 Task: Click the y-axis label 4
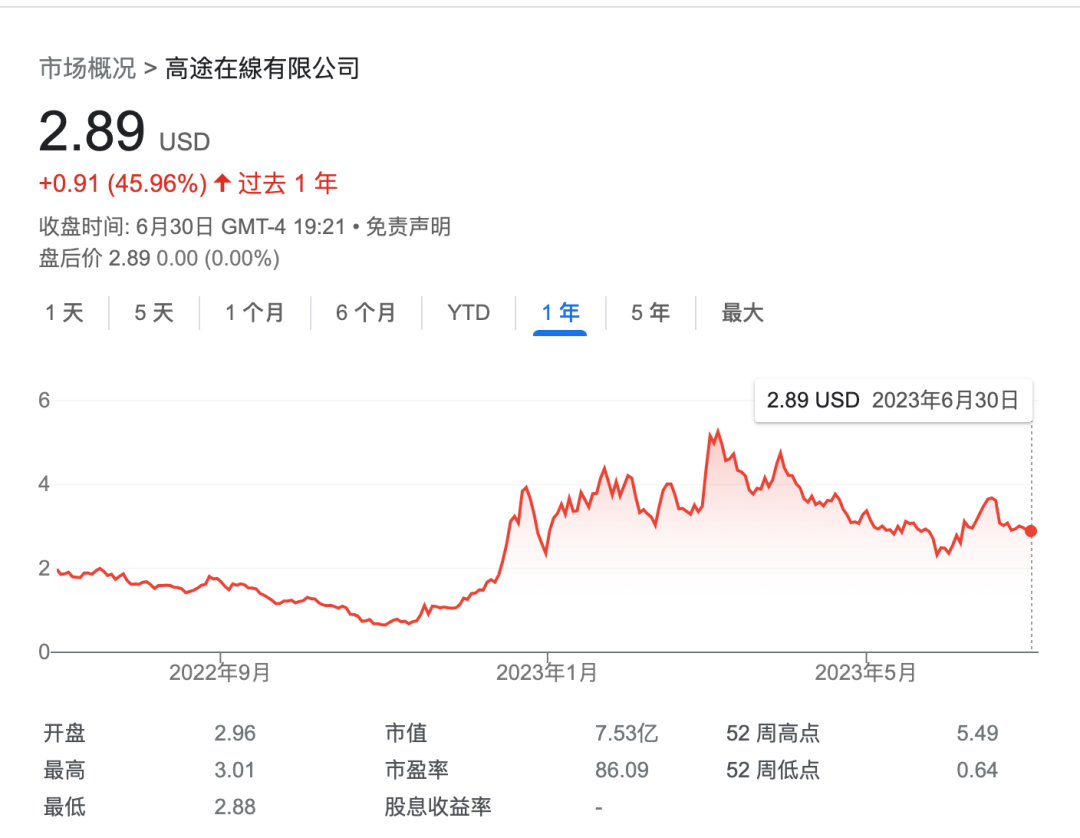click(44, 484)
